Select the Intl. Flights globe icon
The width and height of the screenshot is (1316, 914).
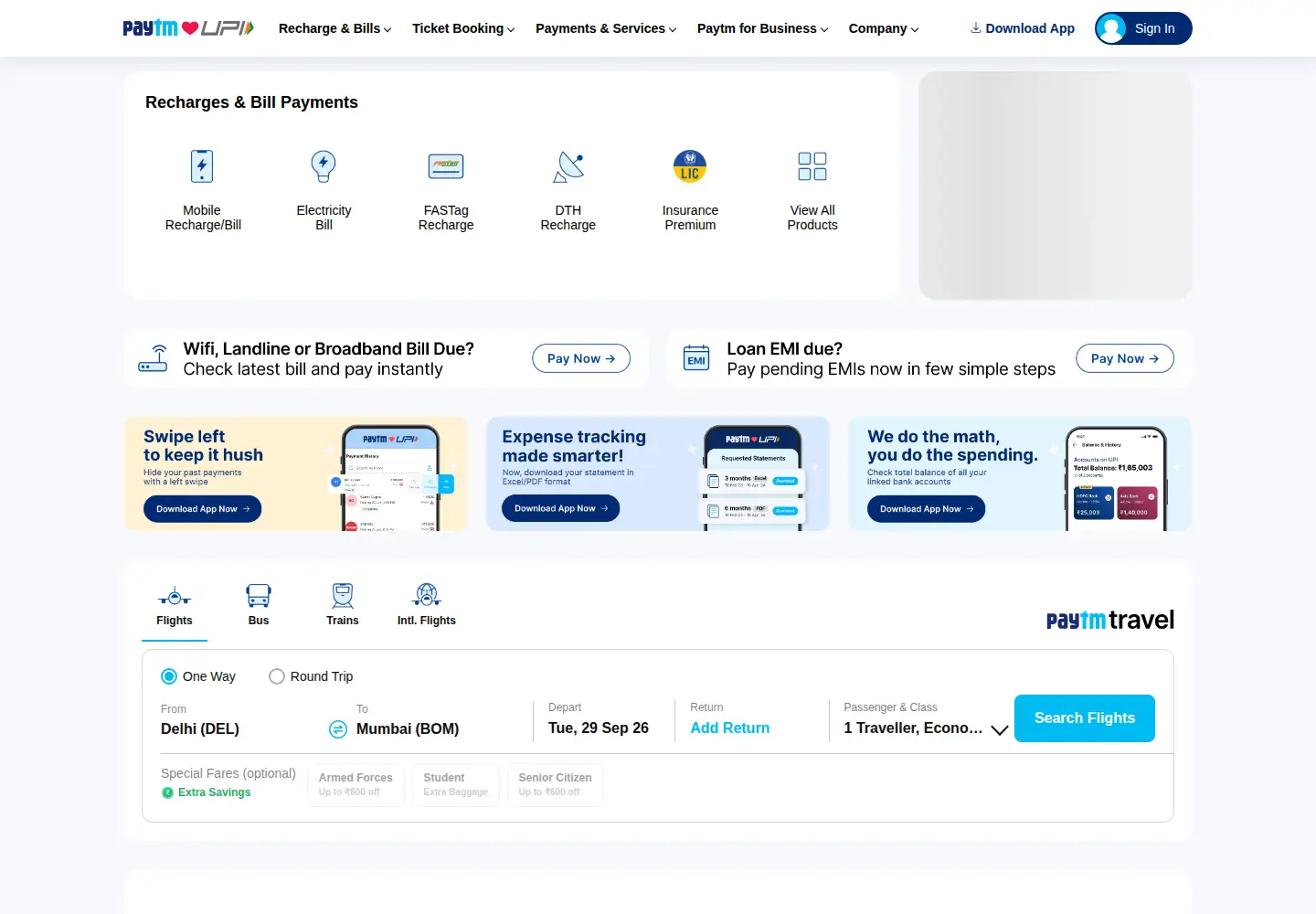pos(427,596)
